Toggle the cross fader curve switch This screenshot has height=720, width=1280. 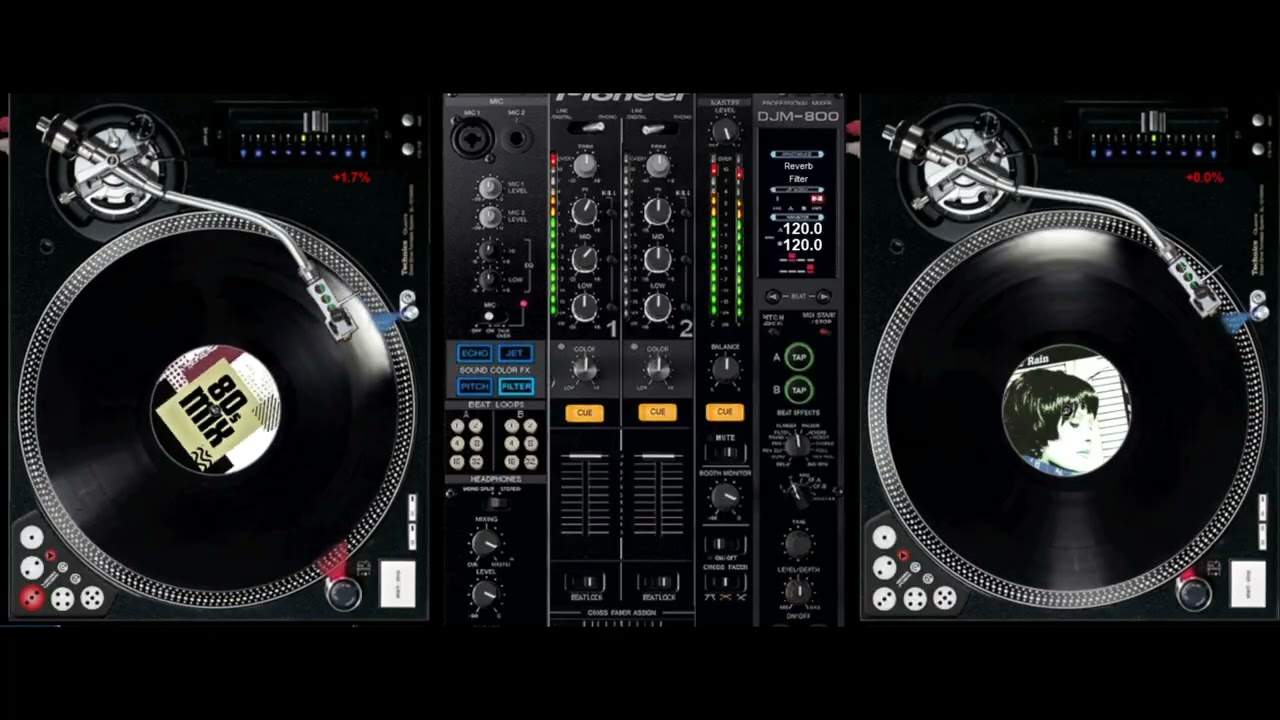click(724, 582)
